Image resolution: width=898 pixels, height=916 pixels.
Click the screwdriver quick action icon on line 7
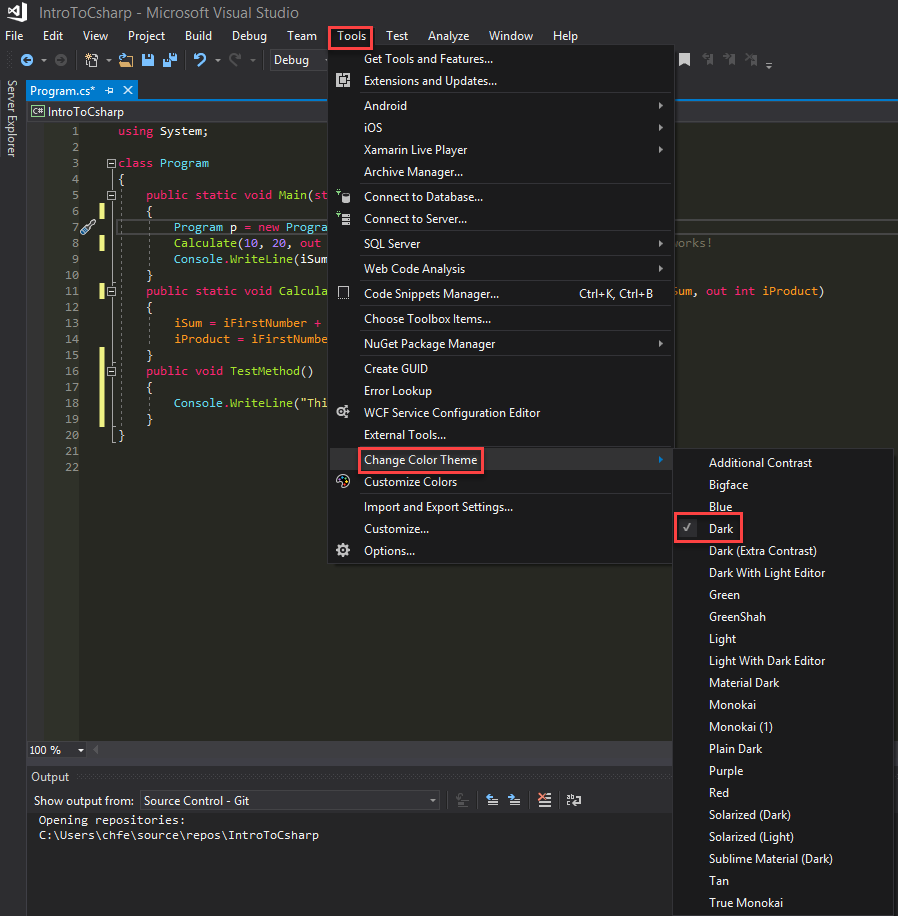point(88,227)
